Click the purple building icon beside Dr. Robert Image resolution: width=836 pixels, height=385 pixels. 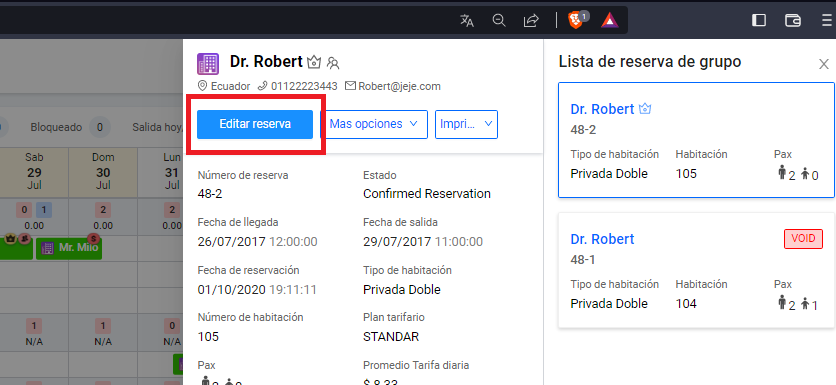click(208, 63)
